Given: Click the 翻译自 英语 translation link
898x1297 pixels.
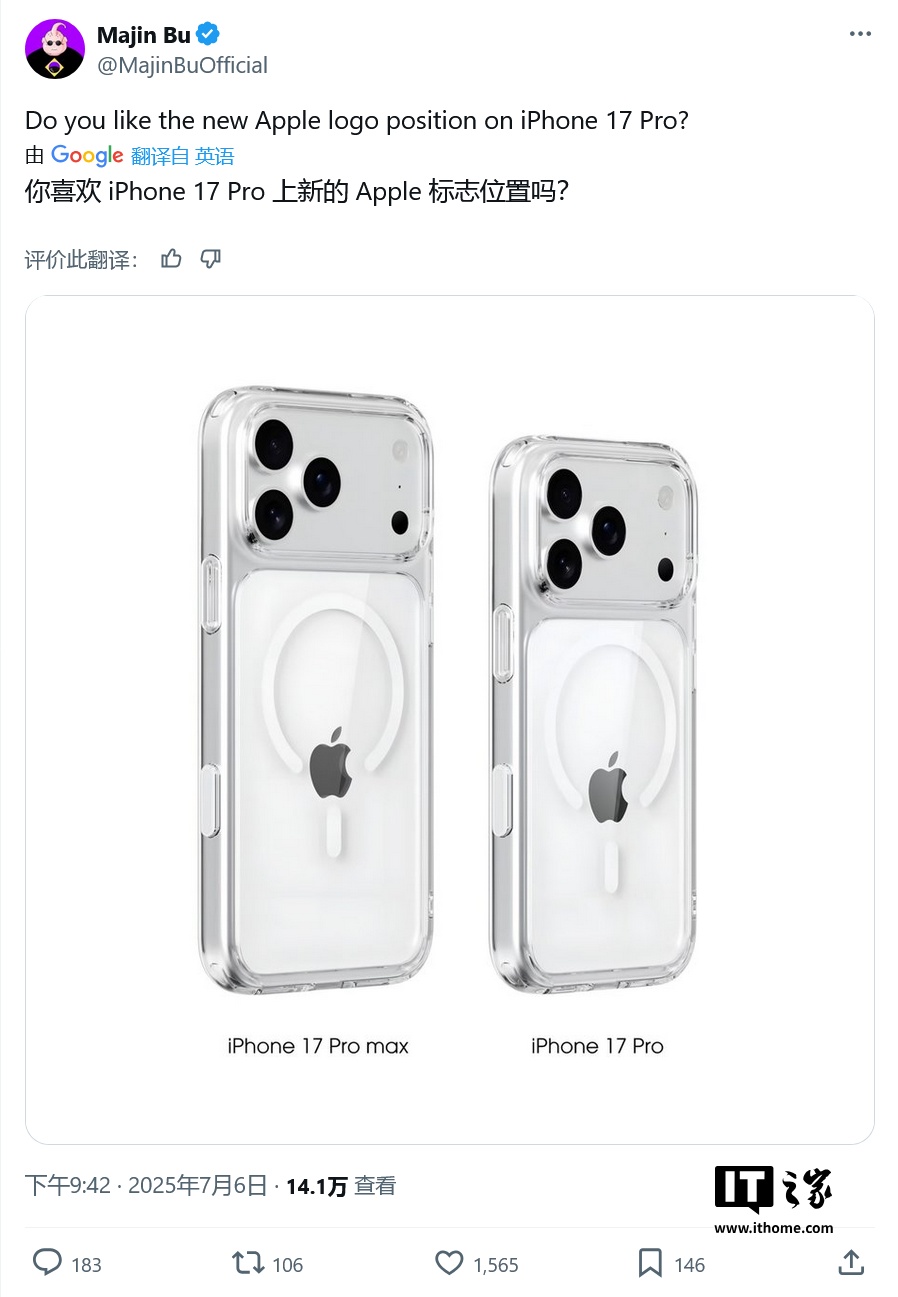Looking at the screenshot, I should (x=182, y=156).
